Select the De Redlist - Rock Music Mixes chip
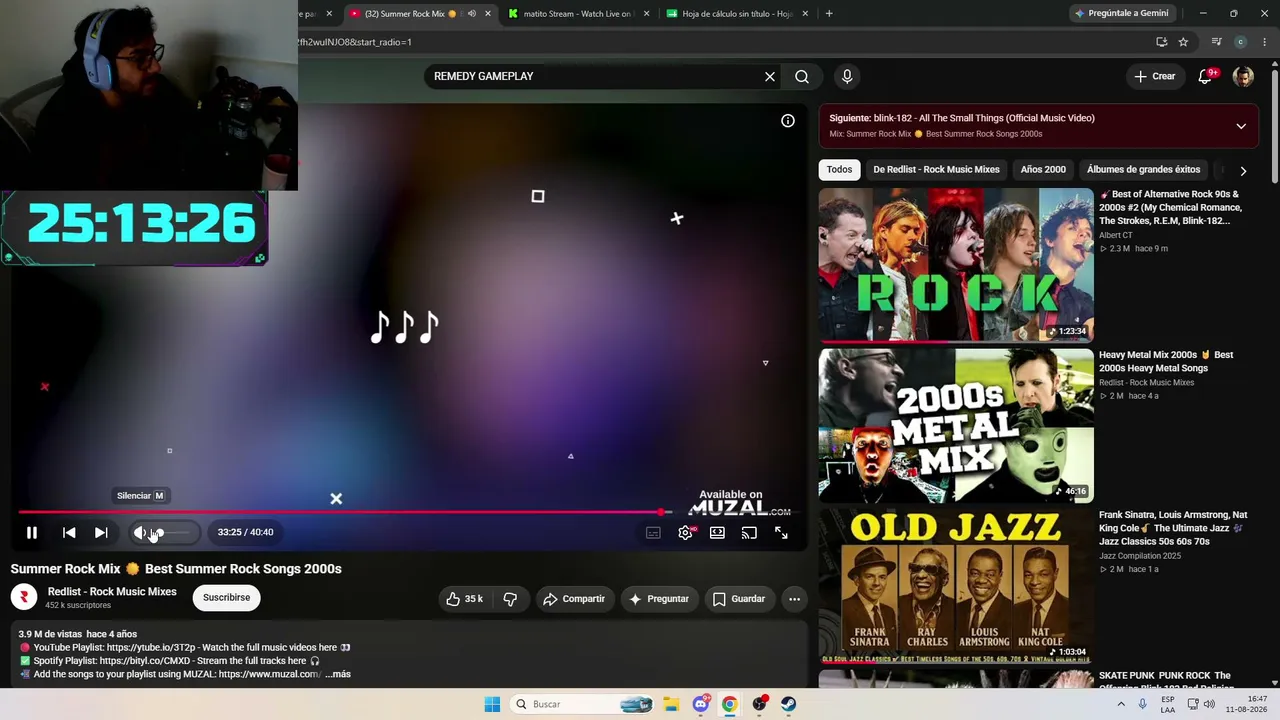Screen dimensions: 1280x720 coord(936,170)
